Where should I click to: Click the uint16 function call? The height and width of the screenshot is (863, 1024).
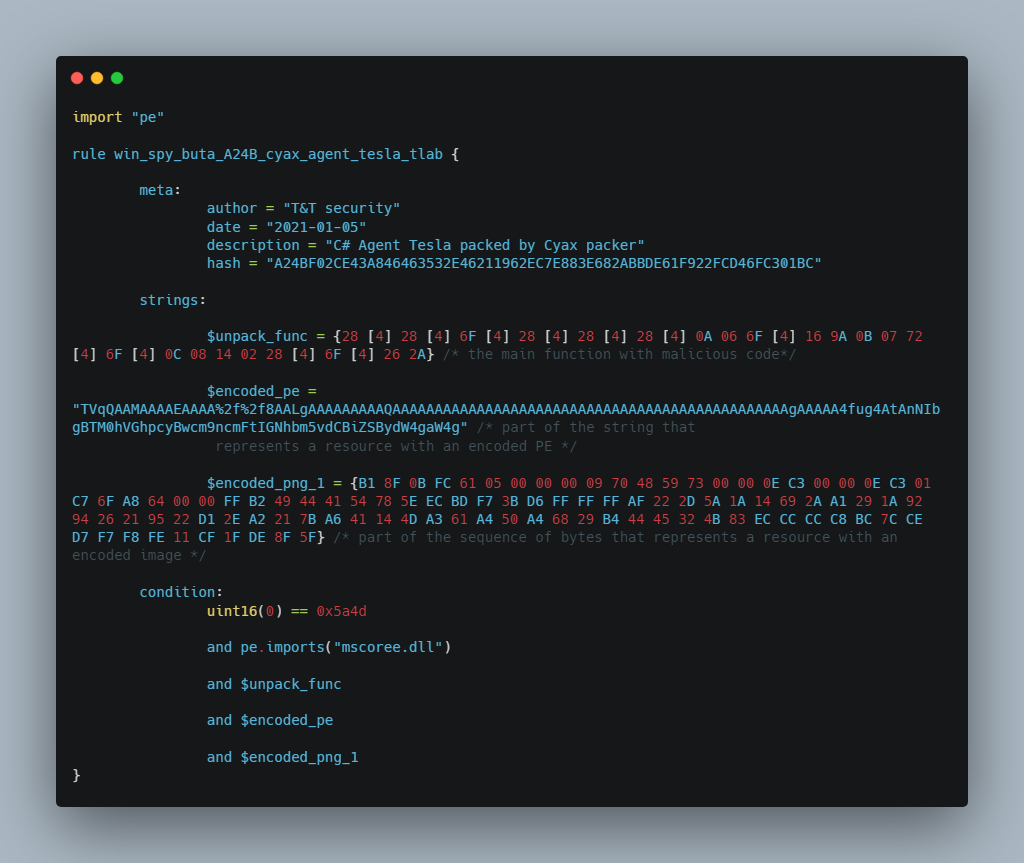pyautogui.click(x=231, y=611)
